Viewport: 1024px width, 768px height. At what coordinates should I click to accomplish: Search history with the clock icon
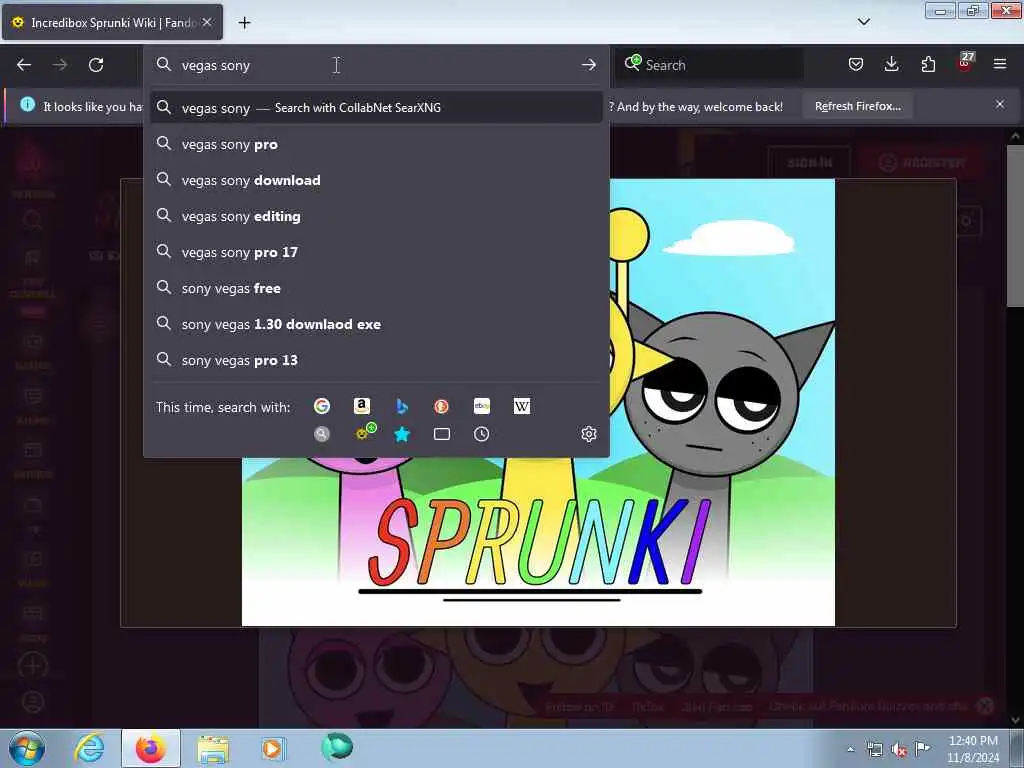tap(481, 434)
